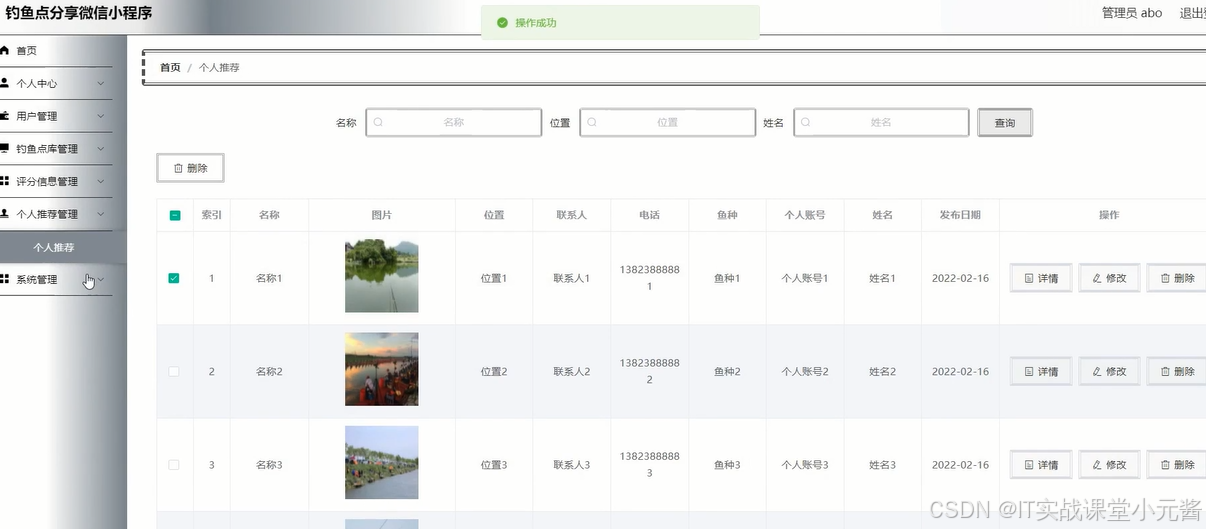Click the search icon in the 姓名 field

coord(806,122)
